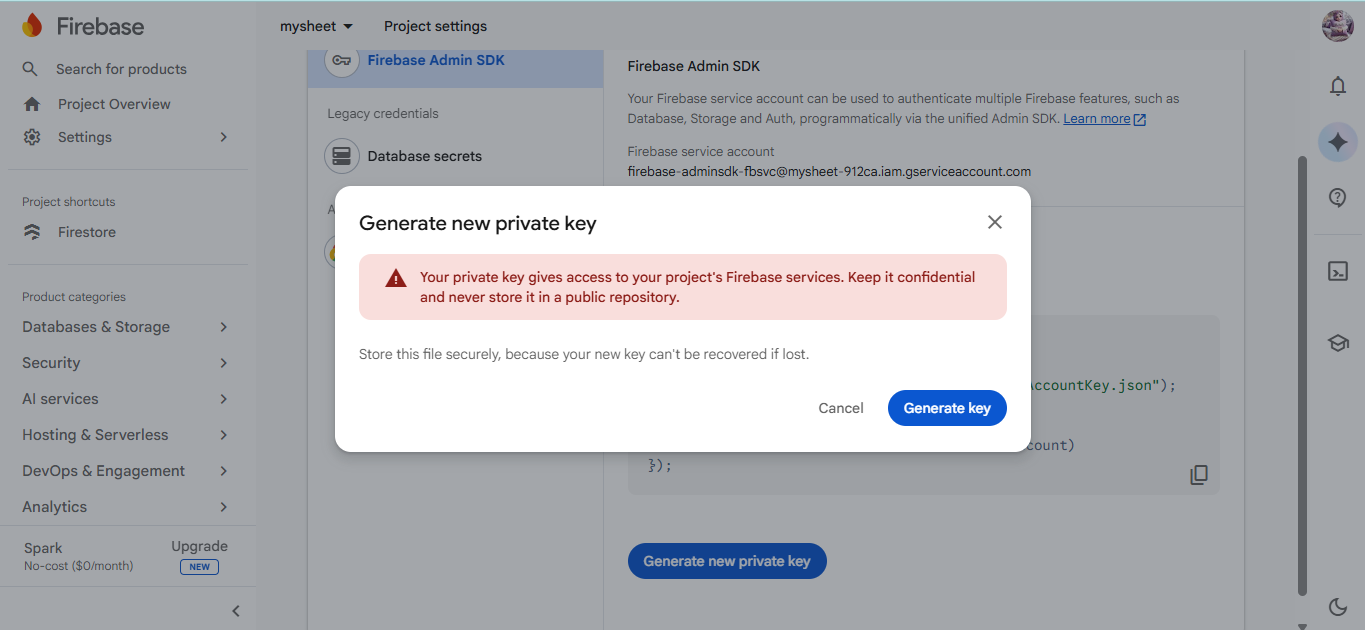Viewport: 1365px width, 630px height.
Task: Click the help question mark icon
Action: (x=1337, y=198)
